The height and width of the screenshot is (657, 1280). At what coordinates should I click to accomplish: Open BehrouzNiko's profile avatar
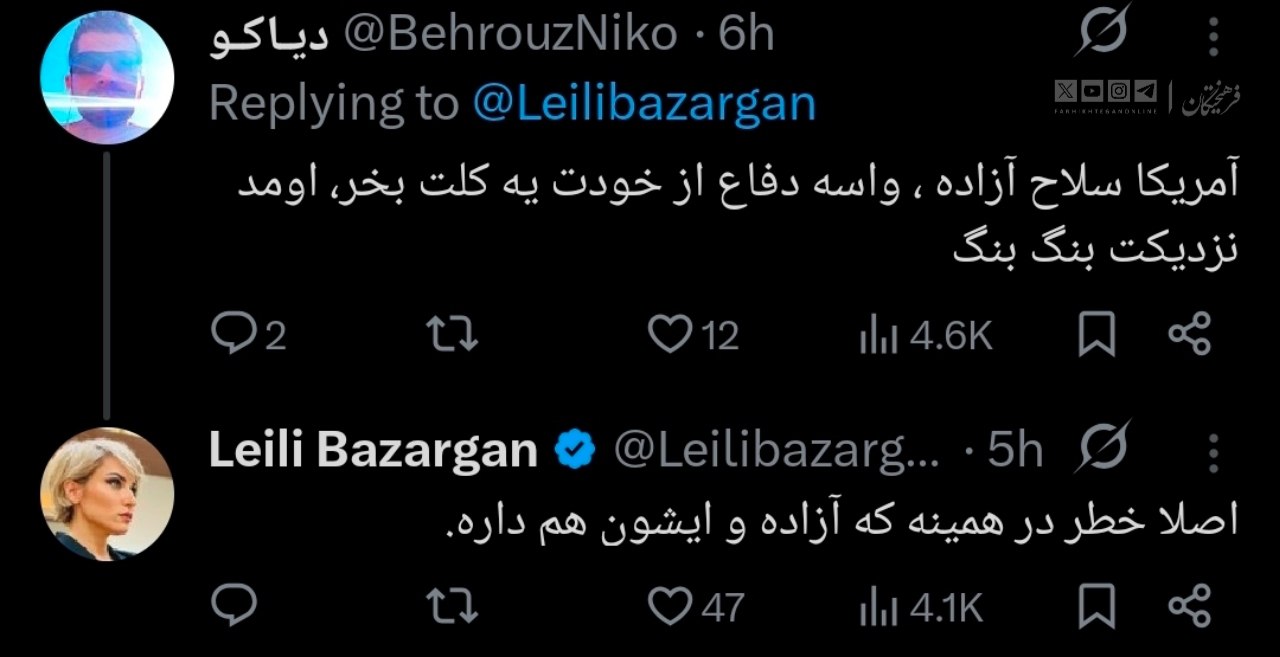(107, 78)
